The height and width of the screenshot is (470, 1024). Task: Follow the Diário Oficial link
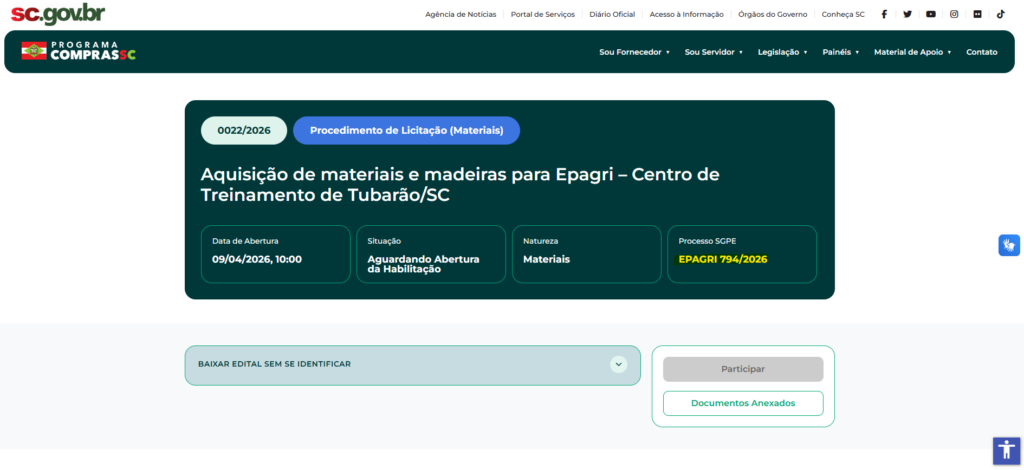[x=612, y=14]
